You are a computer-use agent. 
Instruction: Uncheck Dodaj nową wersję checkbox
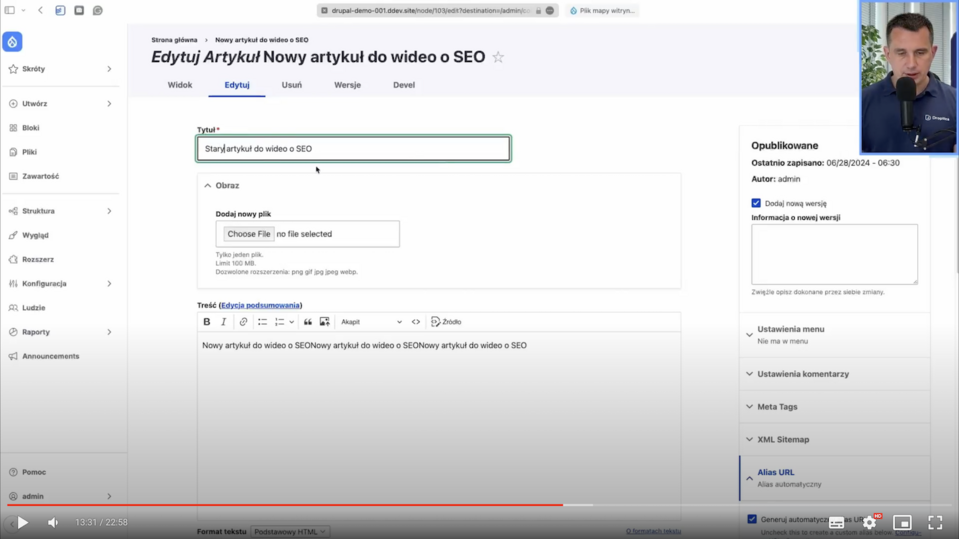click(x=756, y=203)
